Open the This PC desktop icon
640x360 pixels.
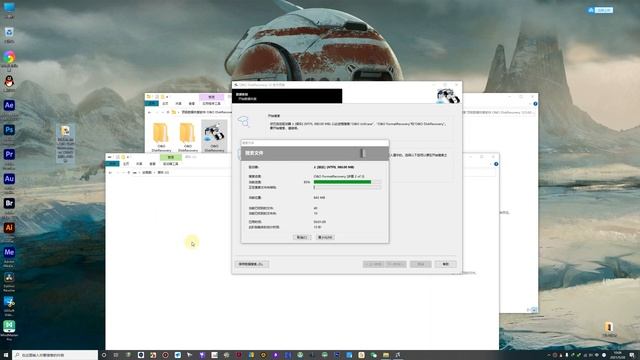click(9, 9)
